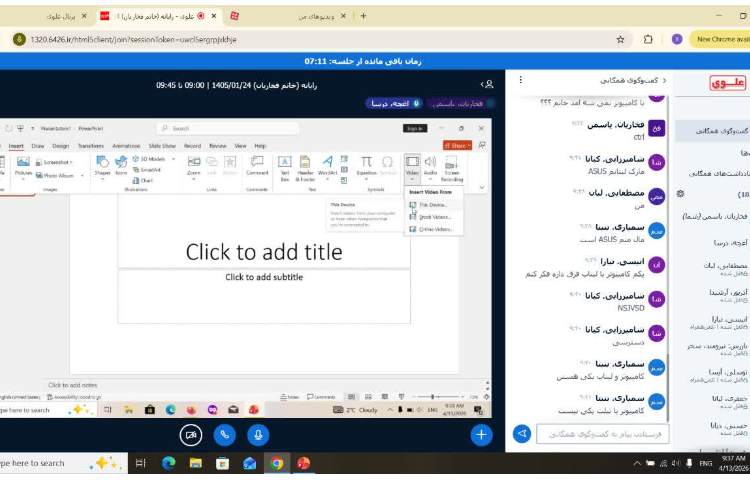The width and height of the screenshot is (750, 480).
Task: Click the blue plus actions button
Action: [x=481, y=435]
